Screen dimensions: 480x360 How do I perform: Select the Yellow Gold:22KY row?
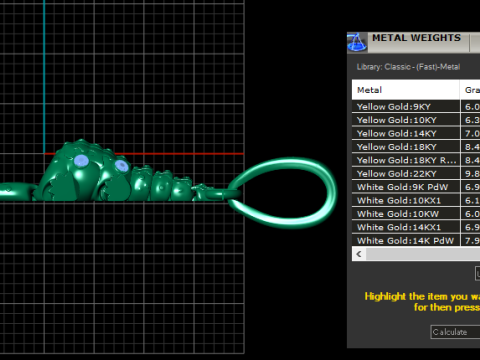click(x=416, y=174)
